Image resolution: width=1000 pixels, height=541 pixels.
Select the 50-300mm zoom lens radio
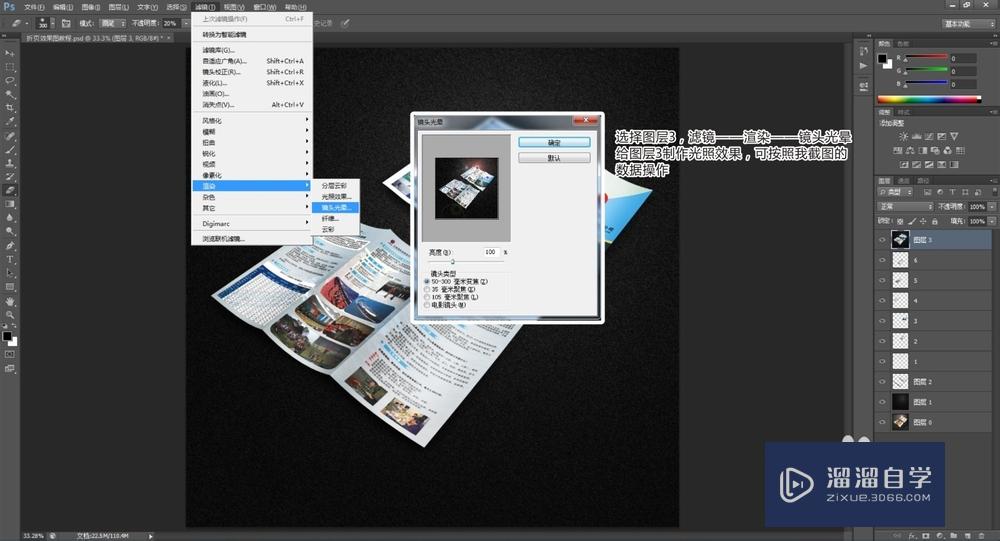(427, 281)
